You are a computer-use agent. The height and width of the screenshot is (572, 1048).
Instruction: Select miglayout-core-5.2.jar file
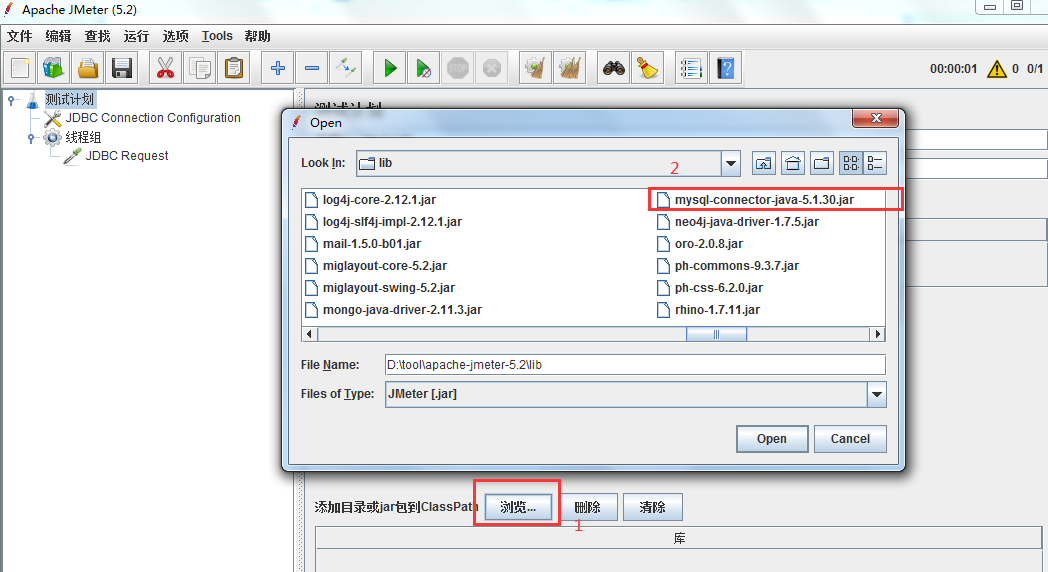pyautogui.click(x=376, y=266)
